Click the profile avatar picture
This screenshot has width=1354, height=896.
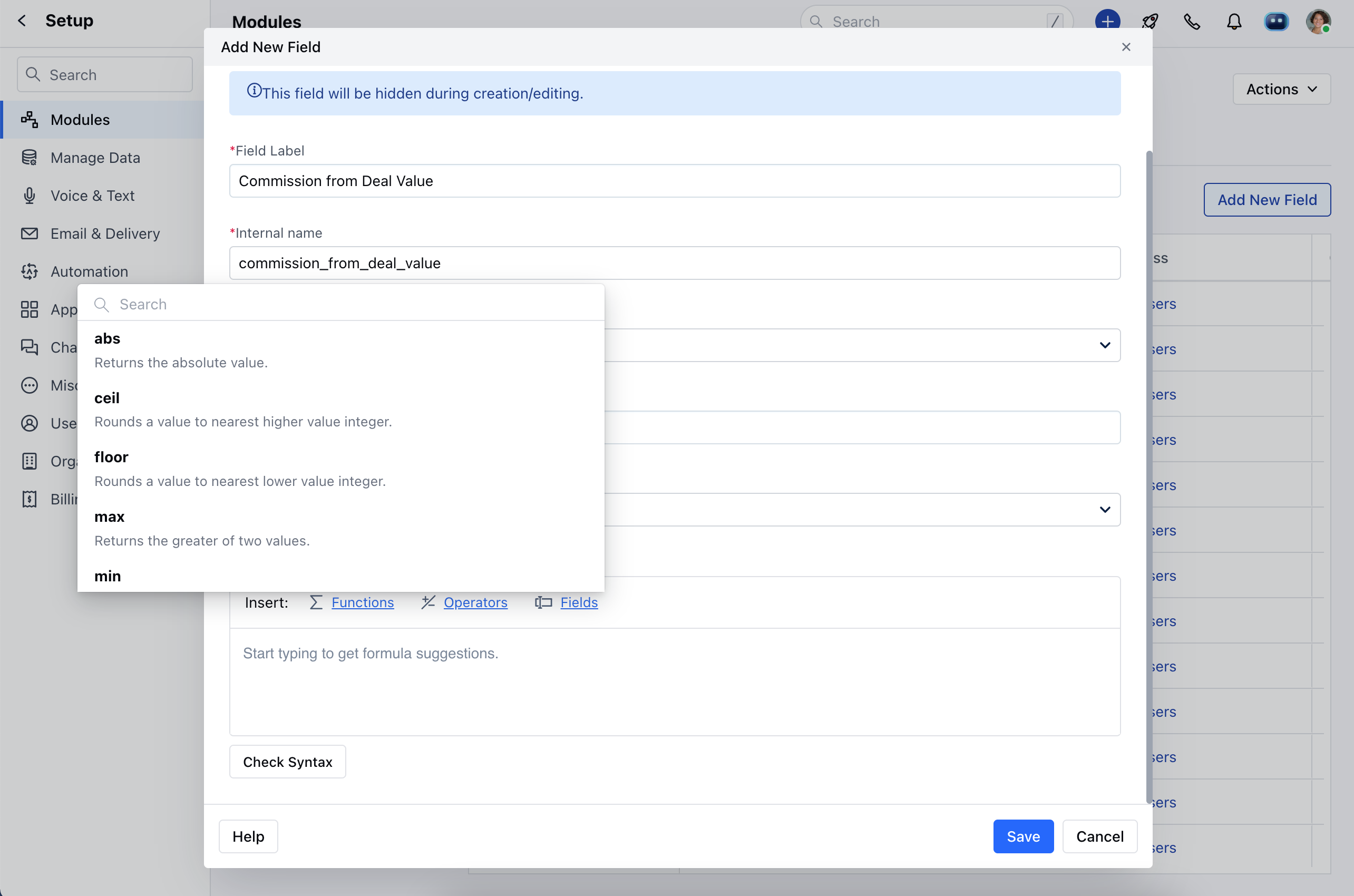[x=1320, y=21]
